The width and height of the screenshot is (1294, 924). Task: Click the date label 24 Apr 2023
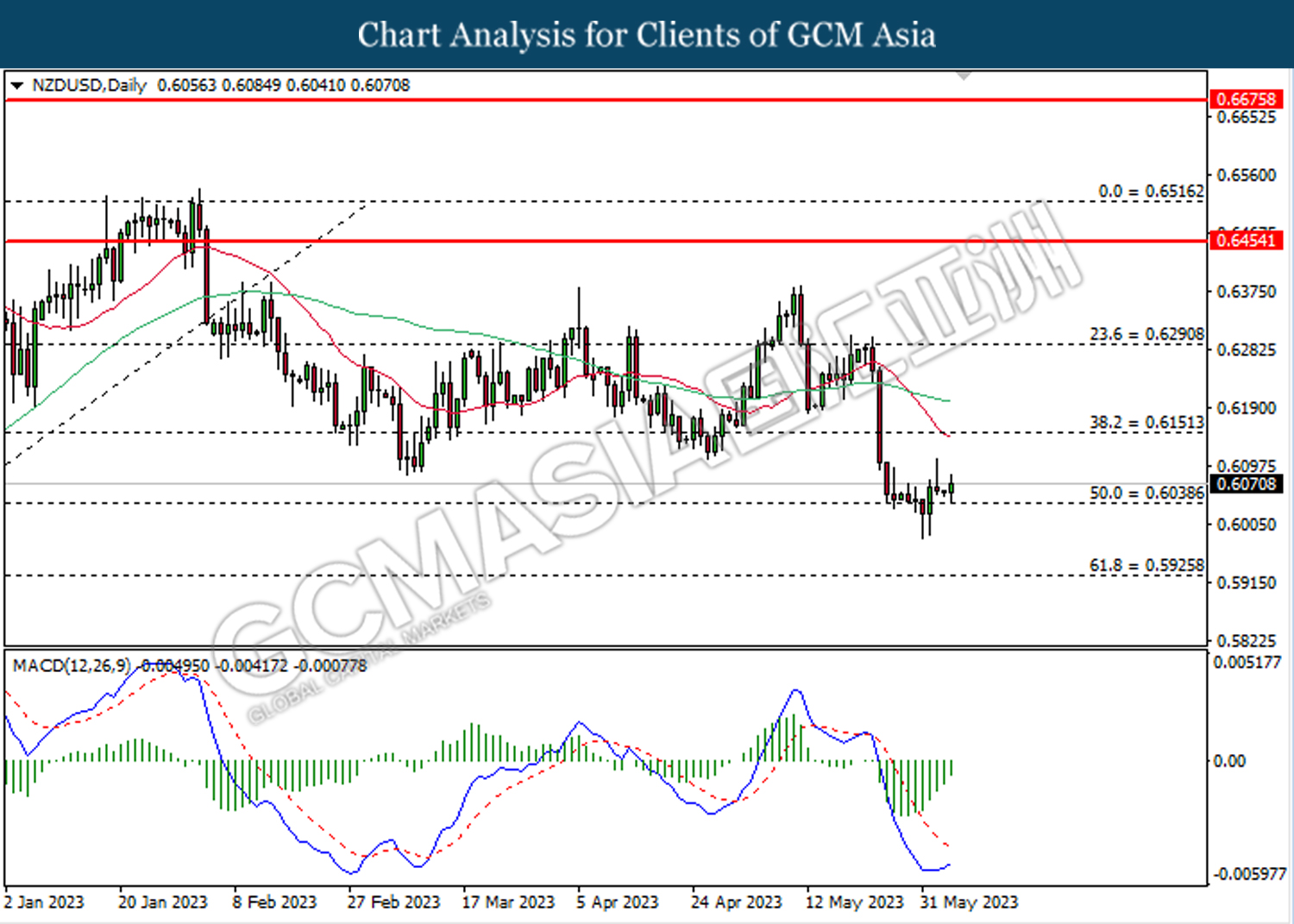click(x=737, y=902)
